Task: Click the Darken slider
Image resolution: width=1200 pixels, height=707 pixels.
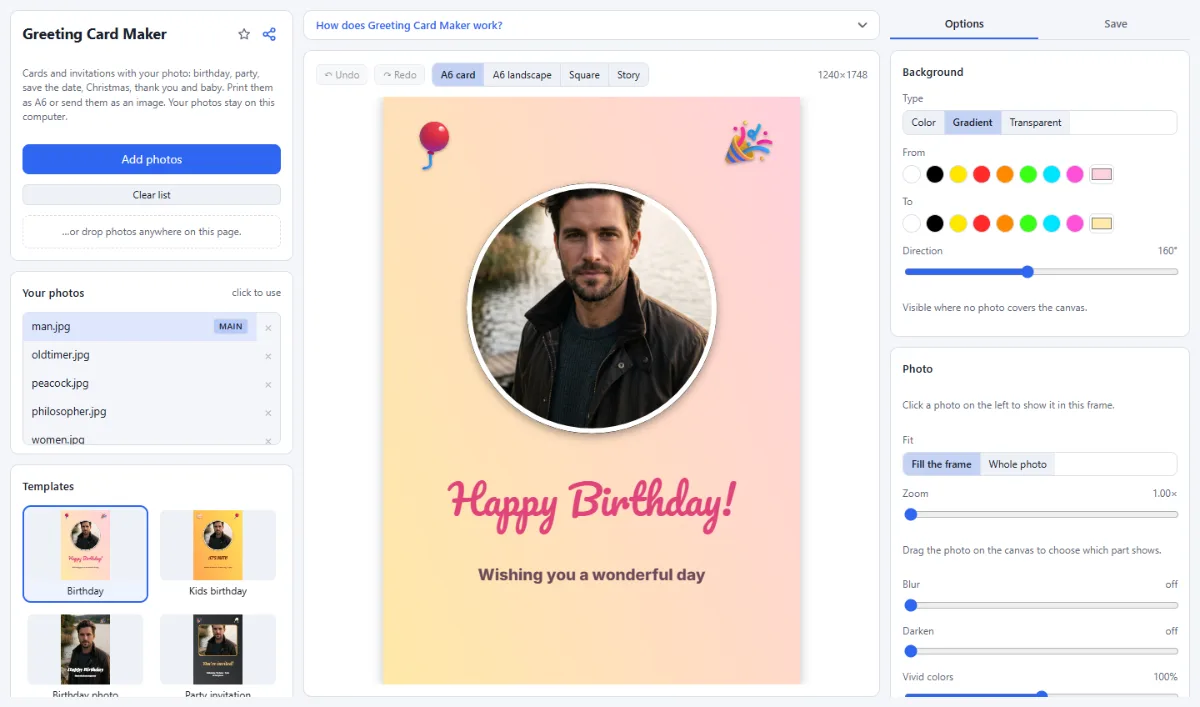Action: pyautogui.click(x=1040, y=651)
